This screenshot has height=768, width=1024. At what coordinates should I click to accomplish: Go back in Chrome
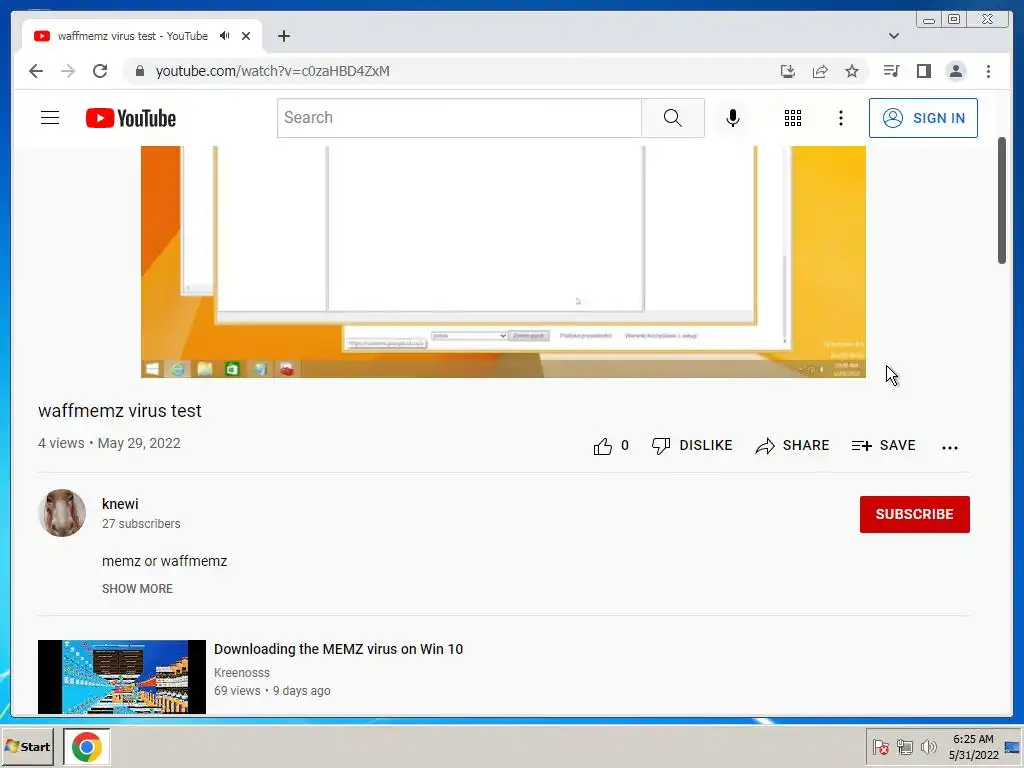pyautogui.click(x=36, y=71)
